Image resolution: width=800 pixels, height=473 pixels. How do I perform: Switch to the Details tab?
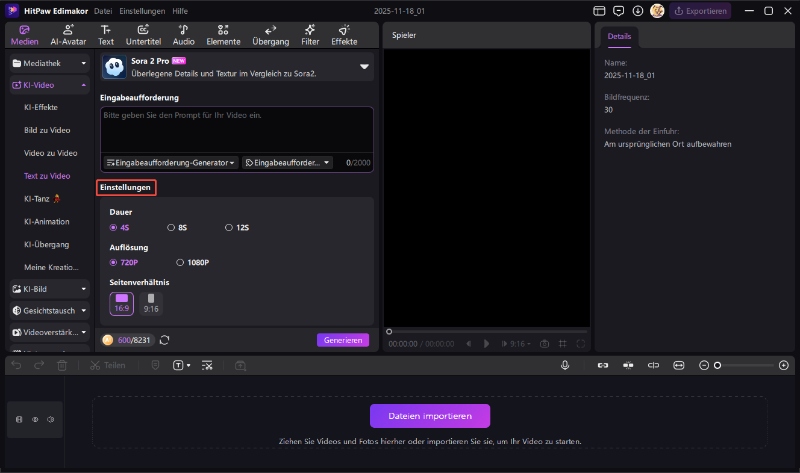click(x=619, y=37)
